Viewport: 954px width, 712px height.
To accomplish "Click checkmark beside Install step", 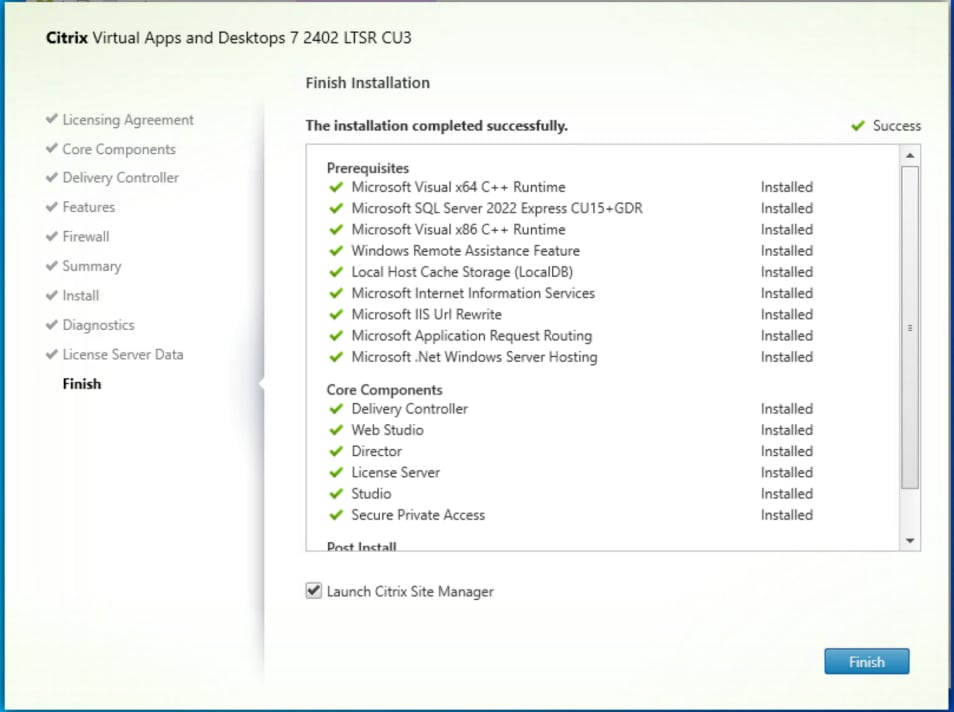I will [x=52, y=295].
